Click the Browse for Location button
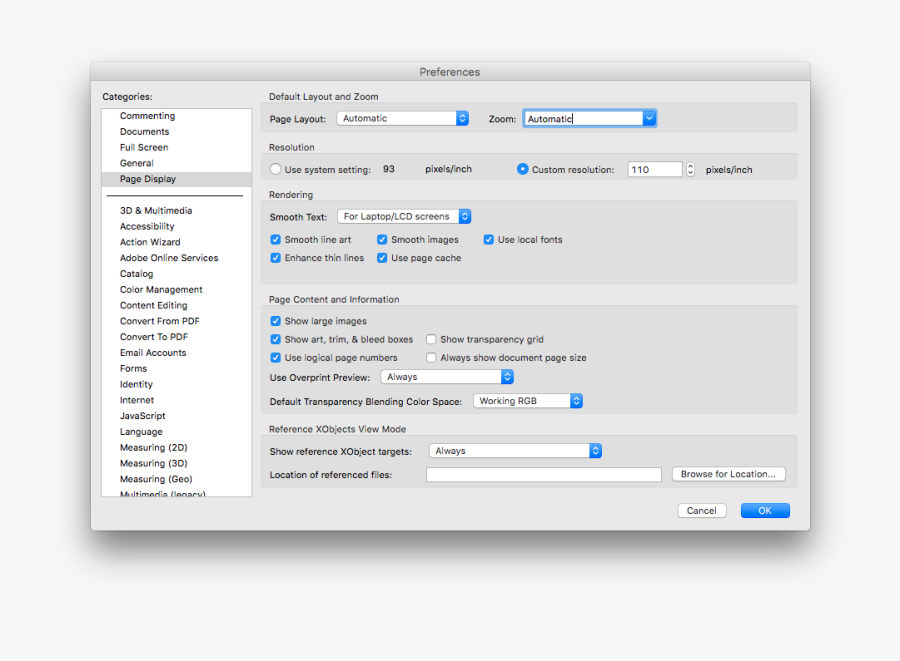The image size is (900, 661). click(x=728, y=474)
